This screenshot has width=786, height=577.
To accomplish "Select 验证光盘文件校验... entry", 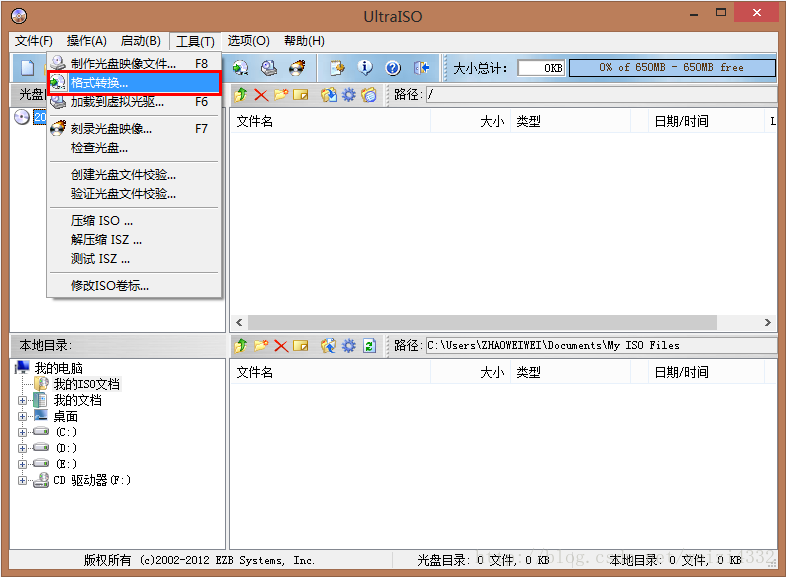I will click(134, 194).
